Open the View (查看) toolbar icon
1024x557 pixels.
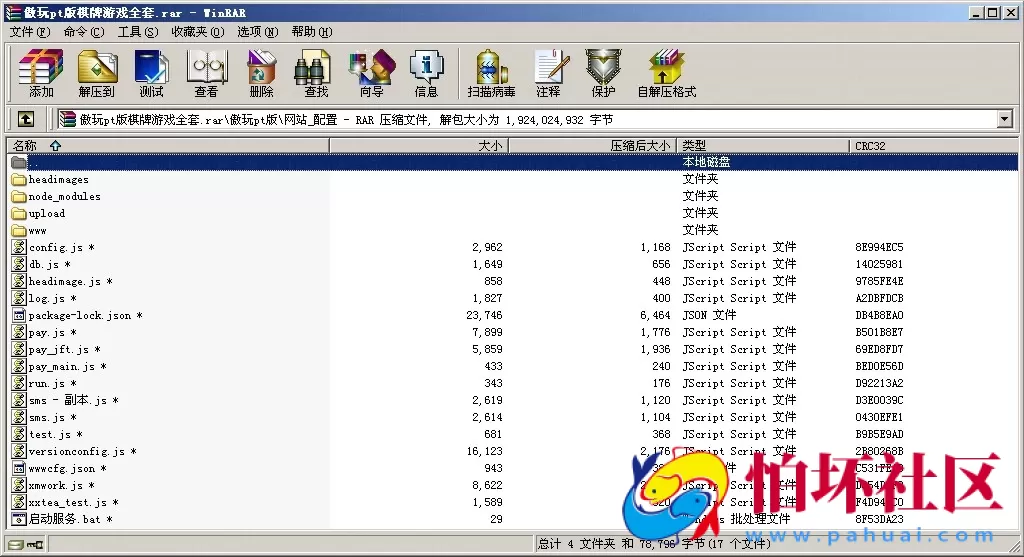coord(206,73)
